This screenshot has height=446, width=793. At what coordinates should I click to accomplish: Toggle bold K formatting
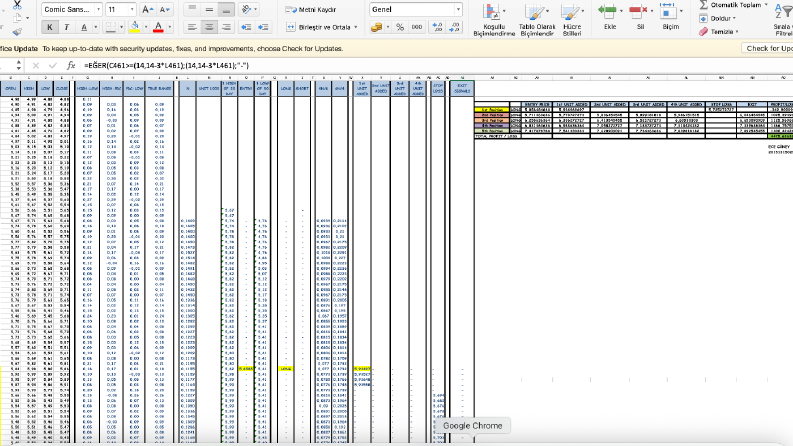(x=50, y=27)
